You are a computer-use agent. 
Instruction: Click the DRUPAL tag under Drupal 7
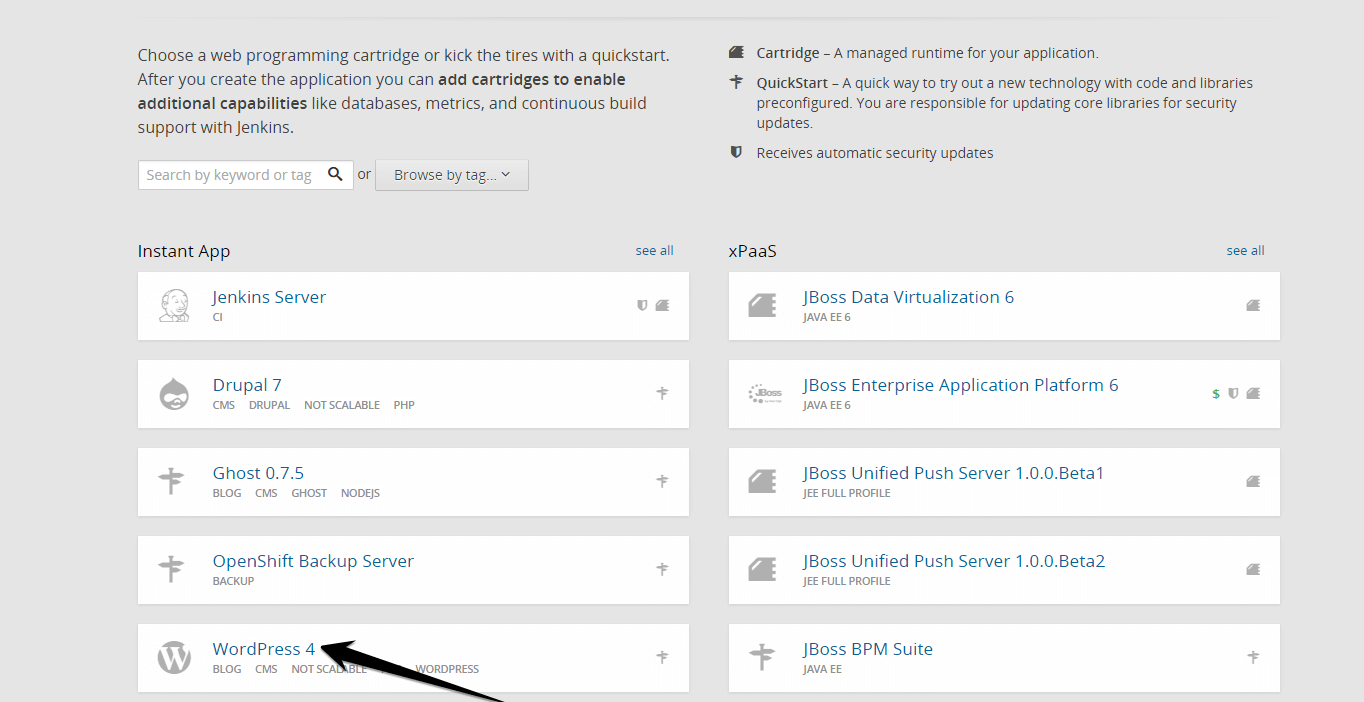pyautogui.click(x=269, y=405)
